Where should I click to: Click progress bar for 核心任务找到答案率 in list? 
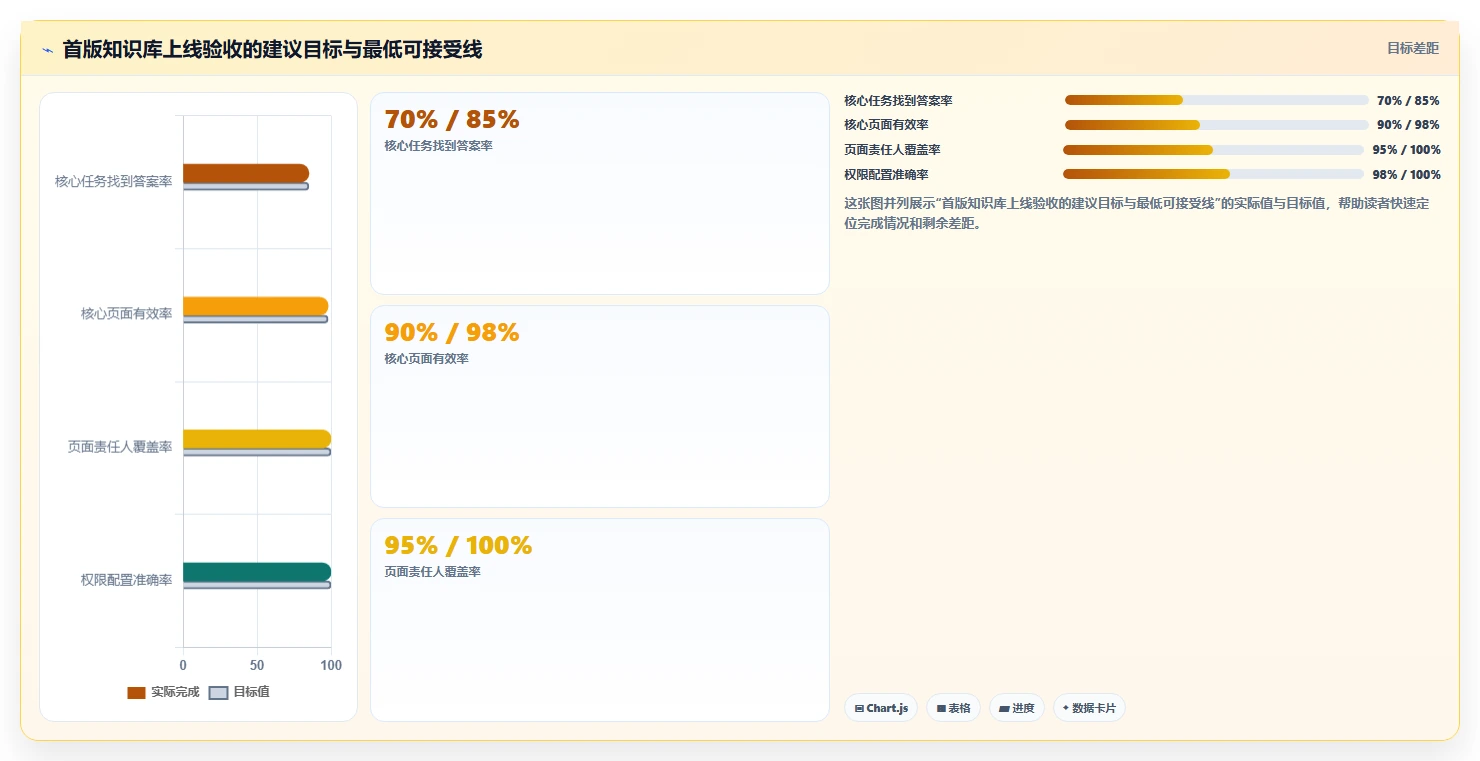point(1217,100)
